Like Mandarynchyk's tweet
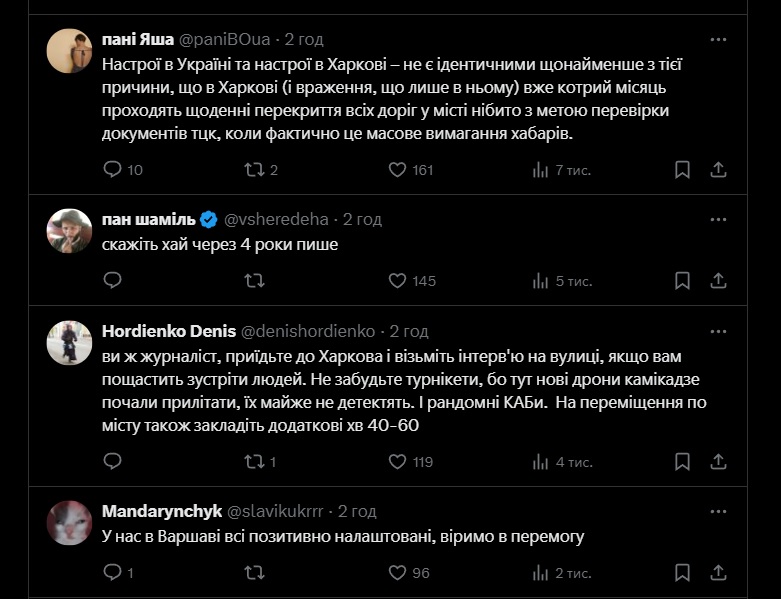The height and width of the screenshot is (599, 781). [x=397, y=573]
